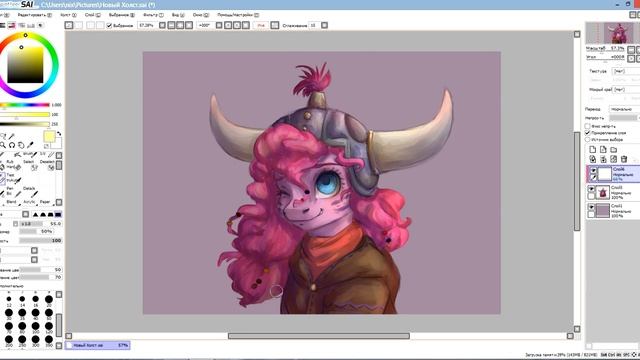The width and height of the screenshot is (640, 360).
Task: Hide the purple background layer with eye
Action: coord(591,207)
